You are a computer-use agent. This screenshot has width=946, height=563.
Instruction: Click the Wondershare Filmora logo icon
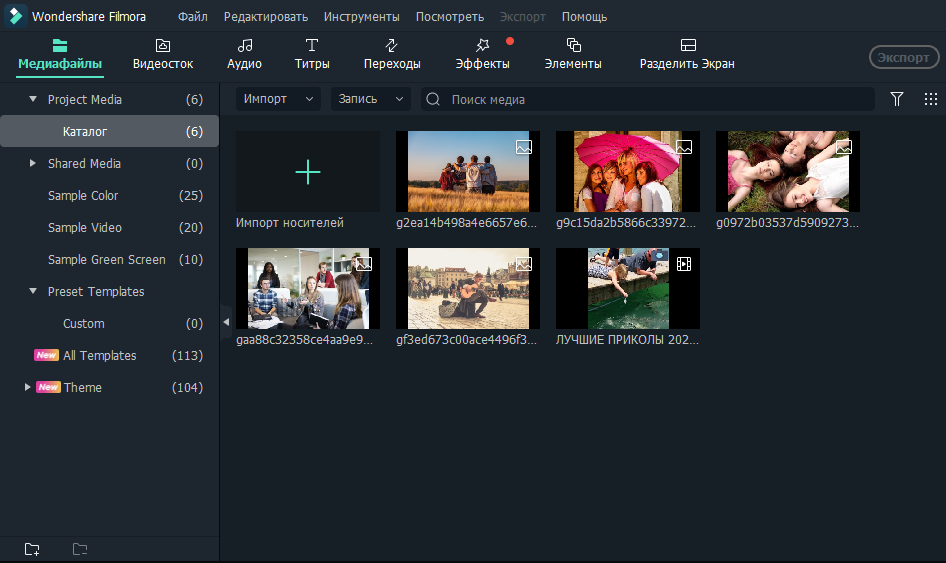16,16
